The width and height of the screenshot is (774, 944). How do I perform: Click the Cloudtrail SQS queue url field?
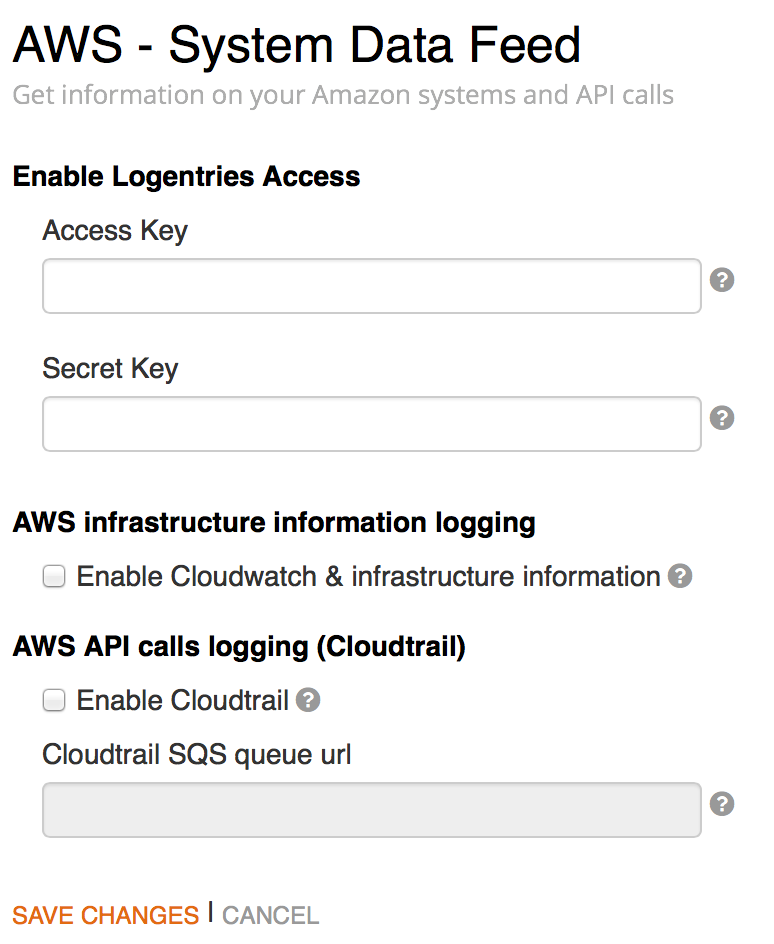click(x=371, y=809)
